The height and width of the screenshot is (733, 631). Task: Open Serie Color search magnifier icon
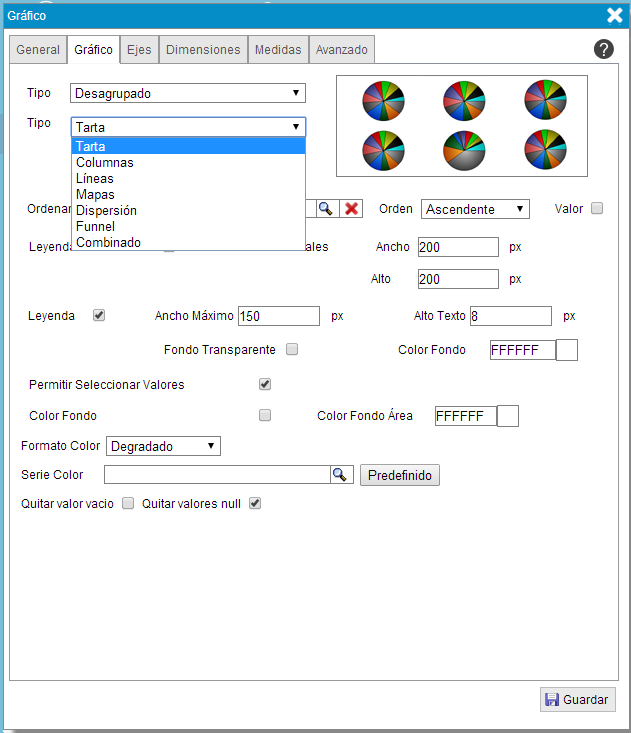(341, 475)
